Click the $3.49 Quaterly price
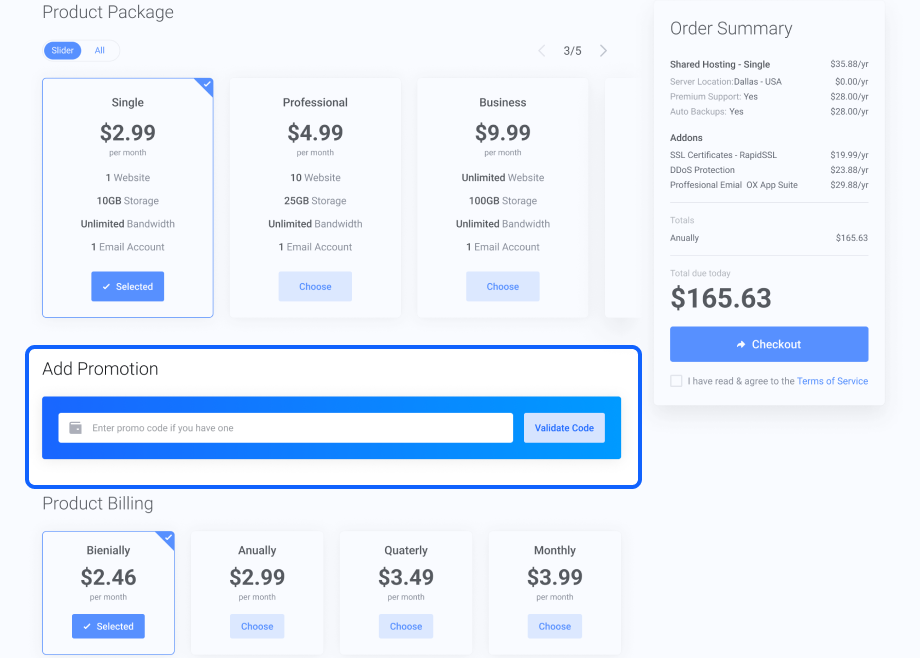Viewport: 920px width, 658px height. 406,578
